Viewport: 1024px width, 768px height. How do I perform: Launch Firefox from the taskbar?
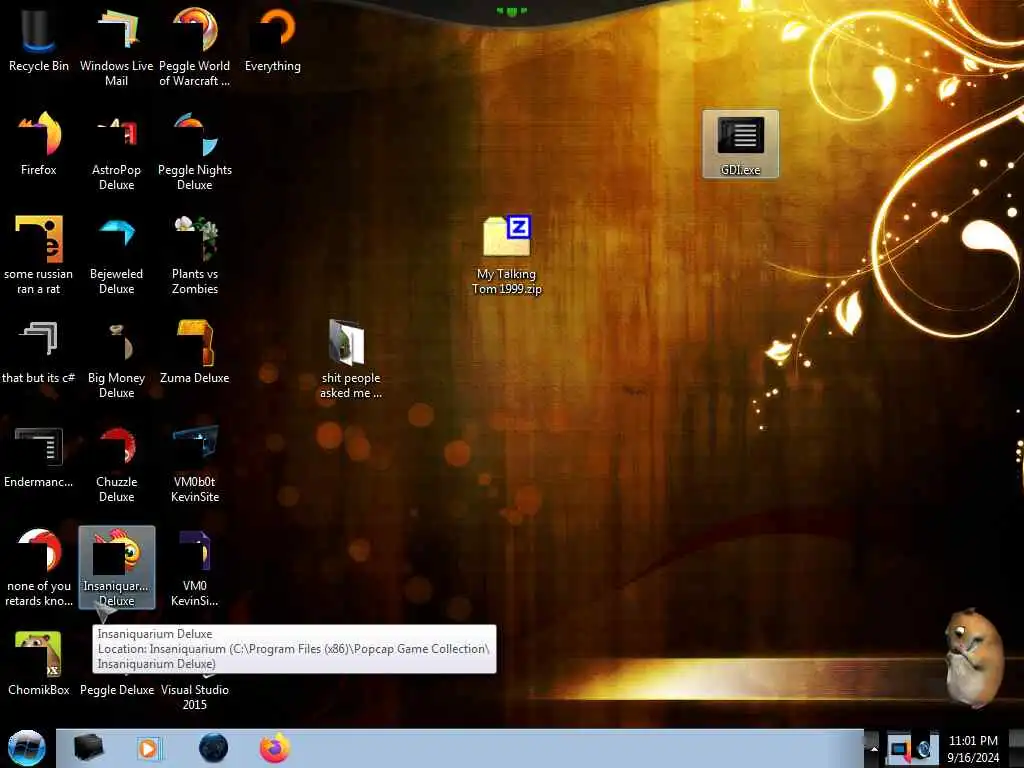coord(275,748)
